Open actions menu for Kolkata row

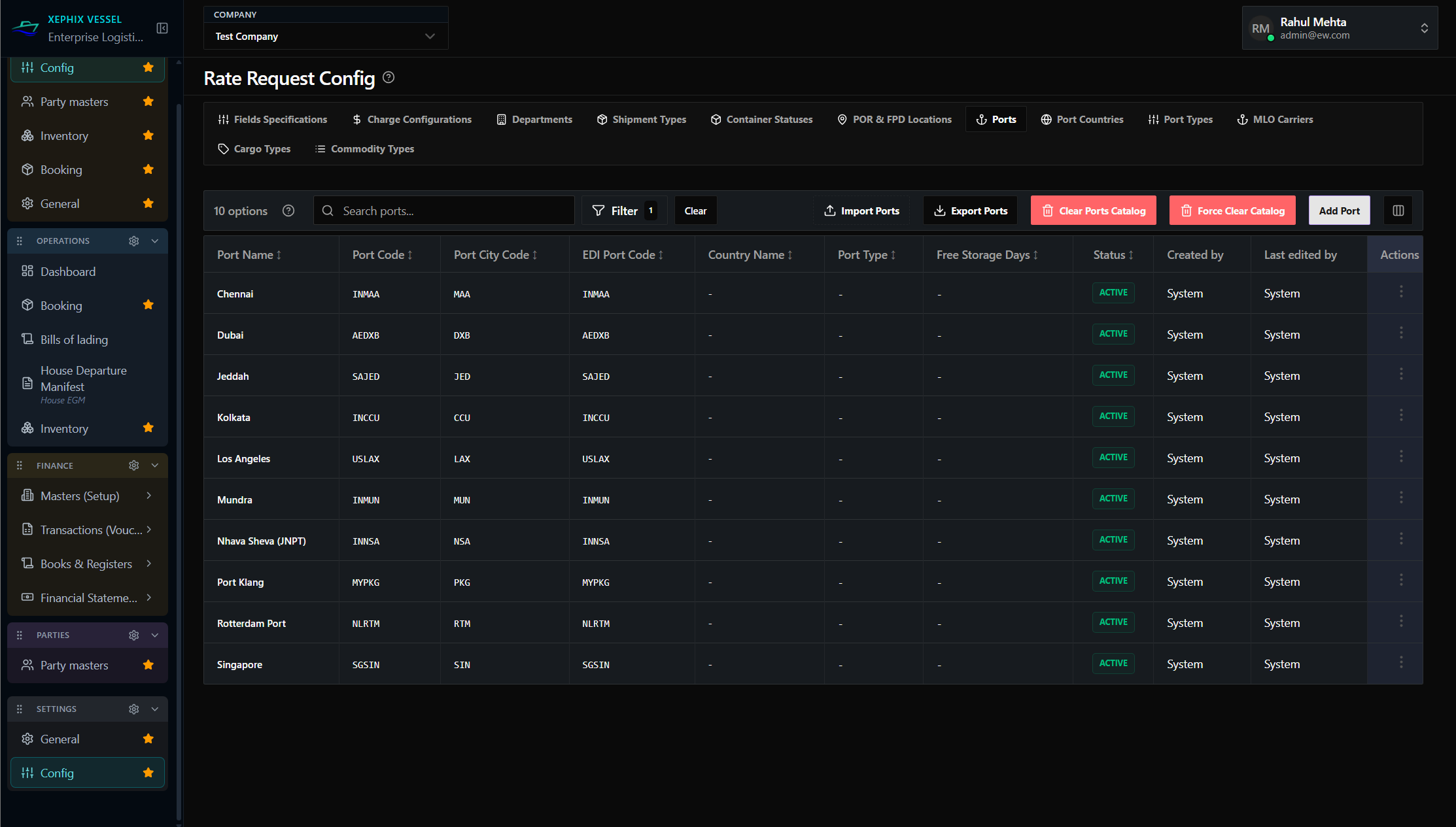tap(1401, 415)
